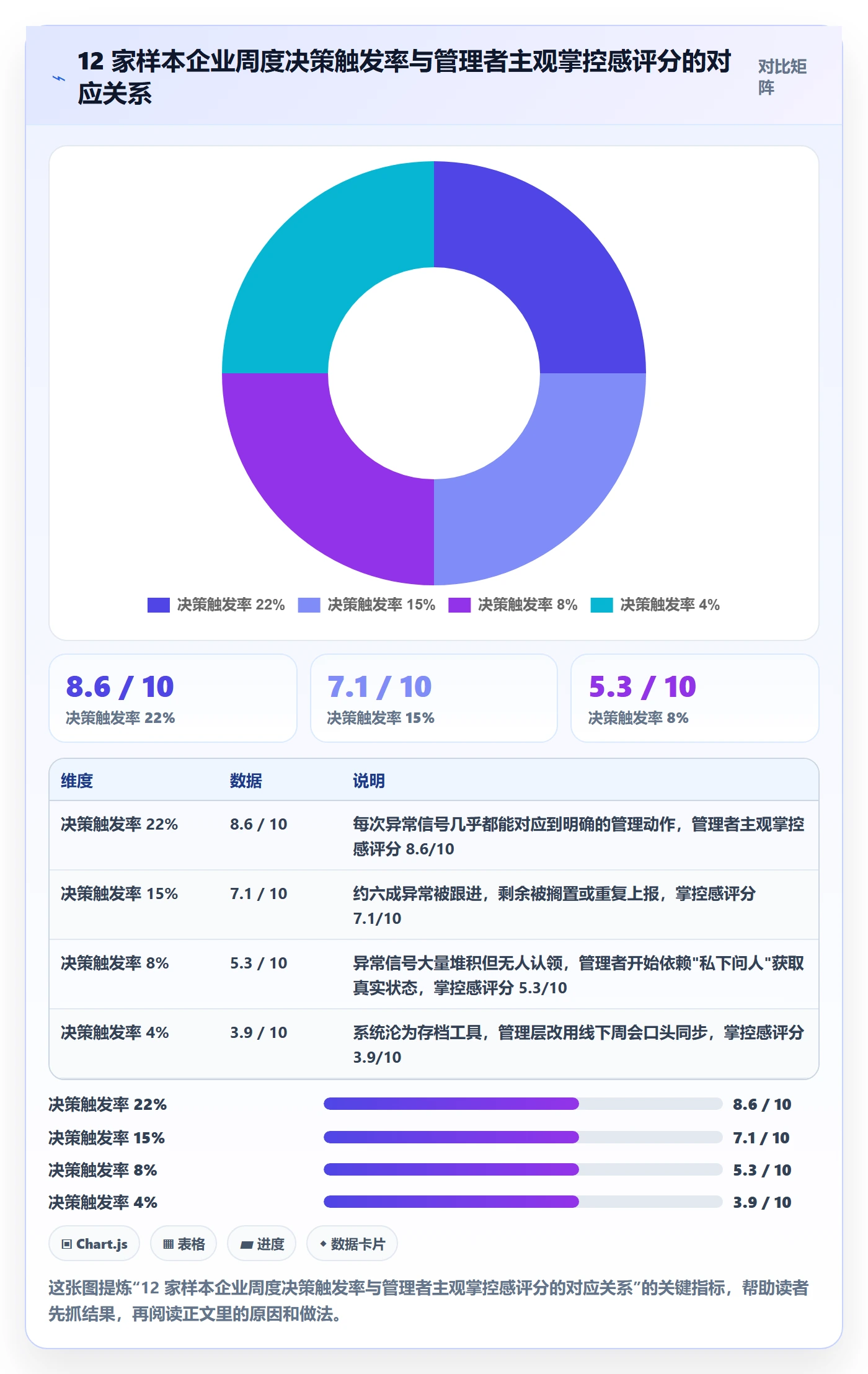
Task: Click progress bar for 决策触发率 8%
Action: tap(523, 1169)
